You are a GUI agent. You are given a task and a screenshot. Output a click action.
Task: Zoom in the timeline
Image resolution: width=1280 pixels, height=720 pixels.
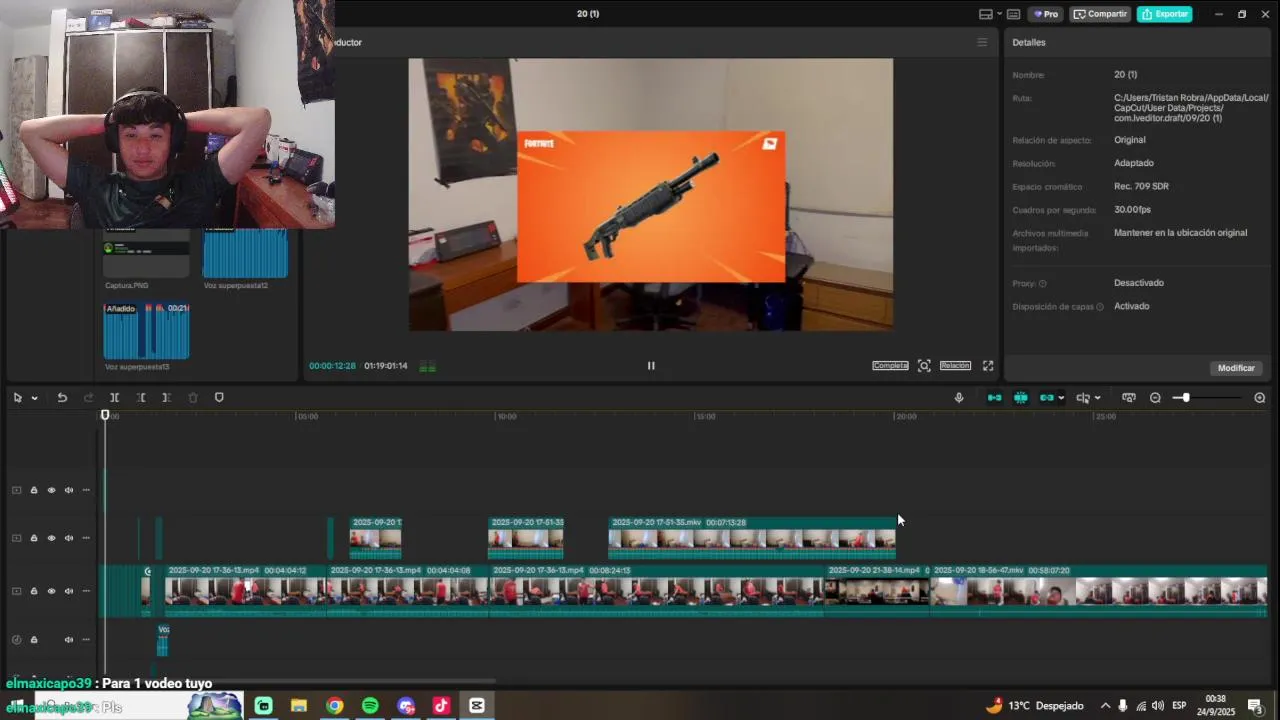1260,398
